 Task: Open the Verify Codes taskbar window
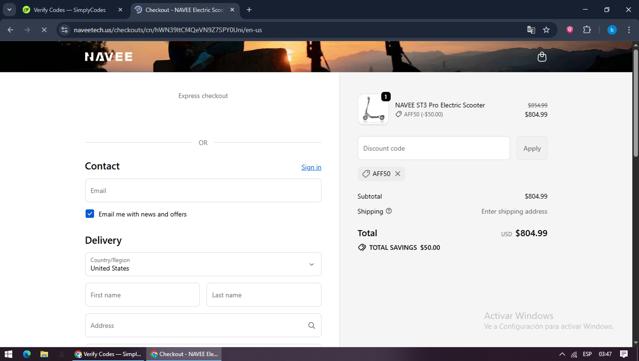[108, 354]
